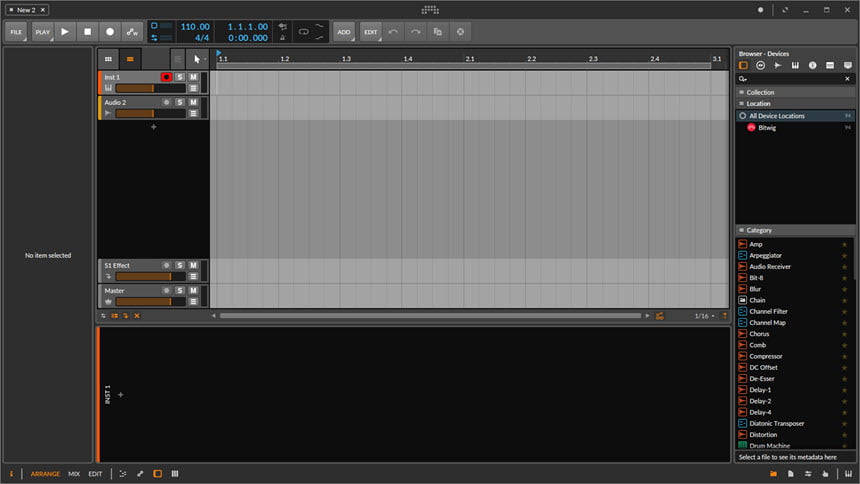Switch to clip launcher view icon

click(109, 59)
